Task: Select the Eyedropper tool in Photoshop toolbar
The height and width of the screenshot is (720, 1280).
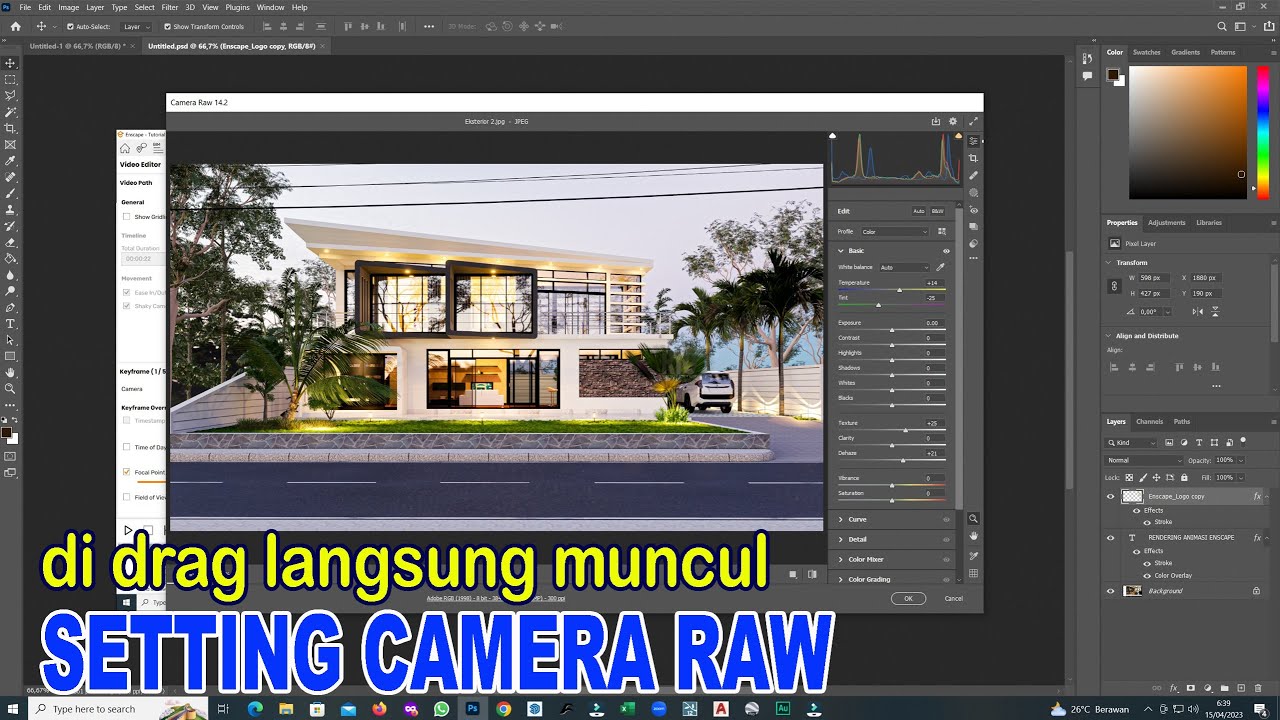Action: click(11, 160)
